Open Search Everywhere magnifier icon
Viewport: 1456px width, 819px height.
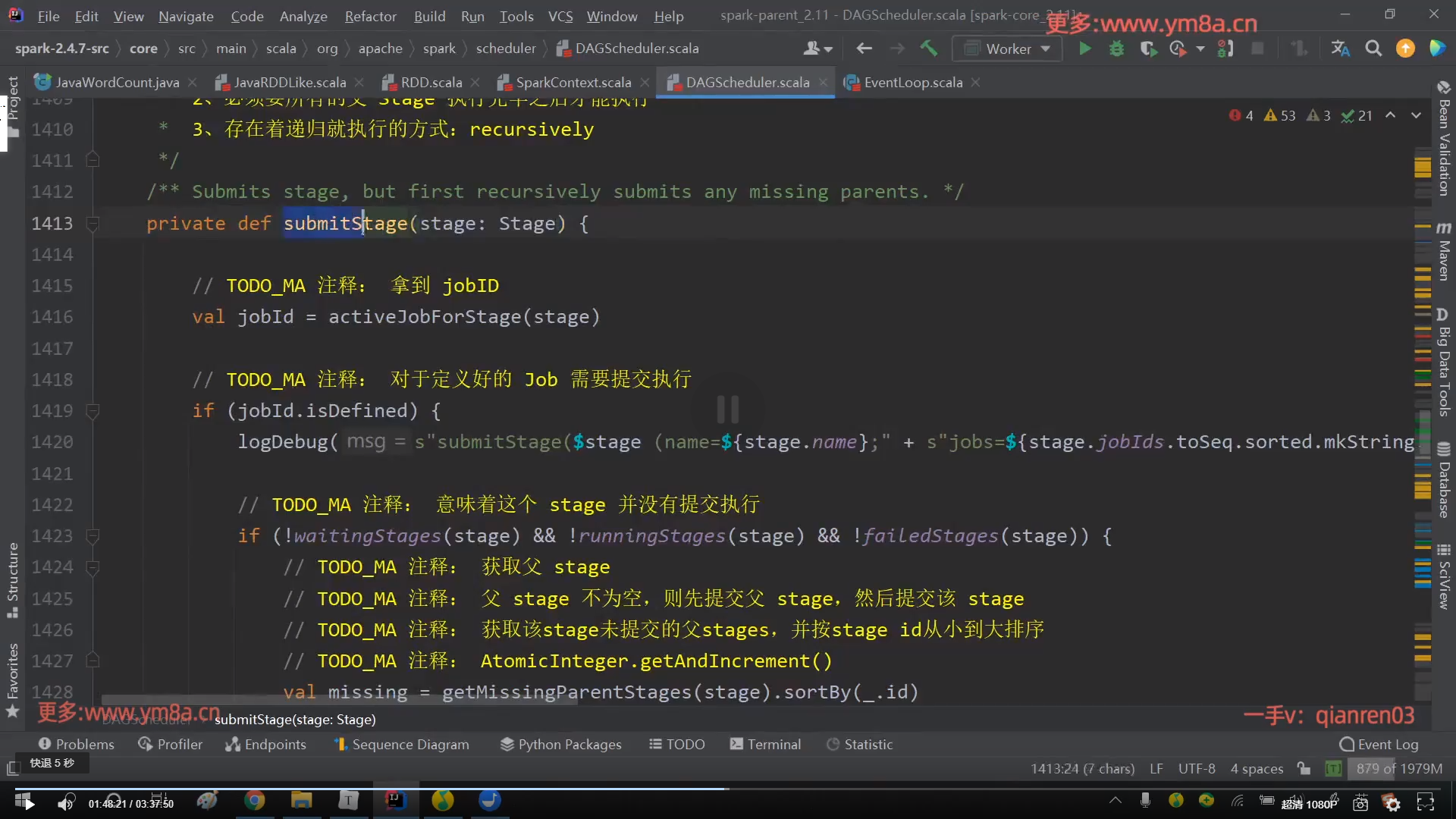point(1373,49)
